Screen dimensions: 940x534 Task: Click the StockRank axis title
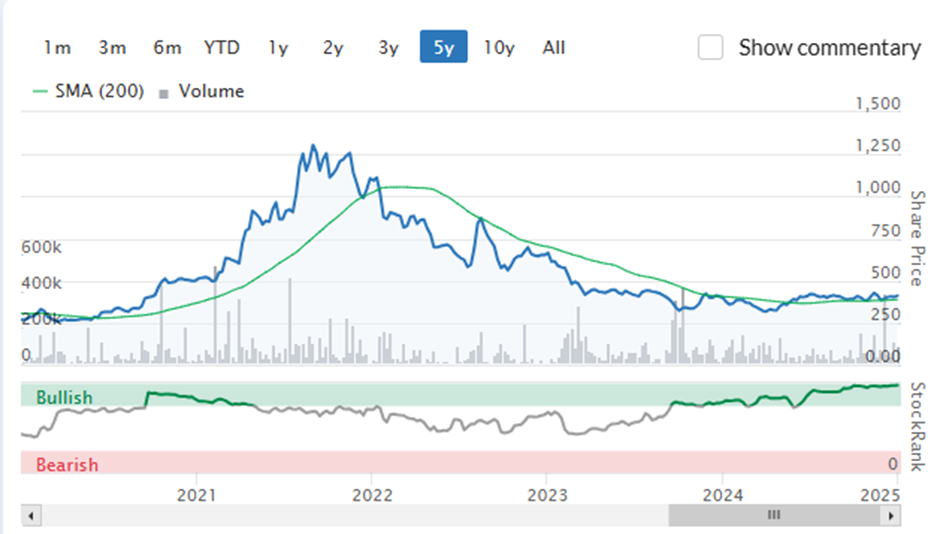click(918, 427)
